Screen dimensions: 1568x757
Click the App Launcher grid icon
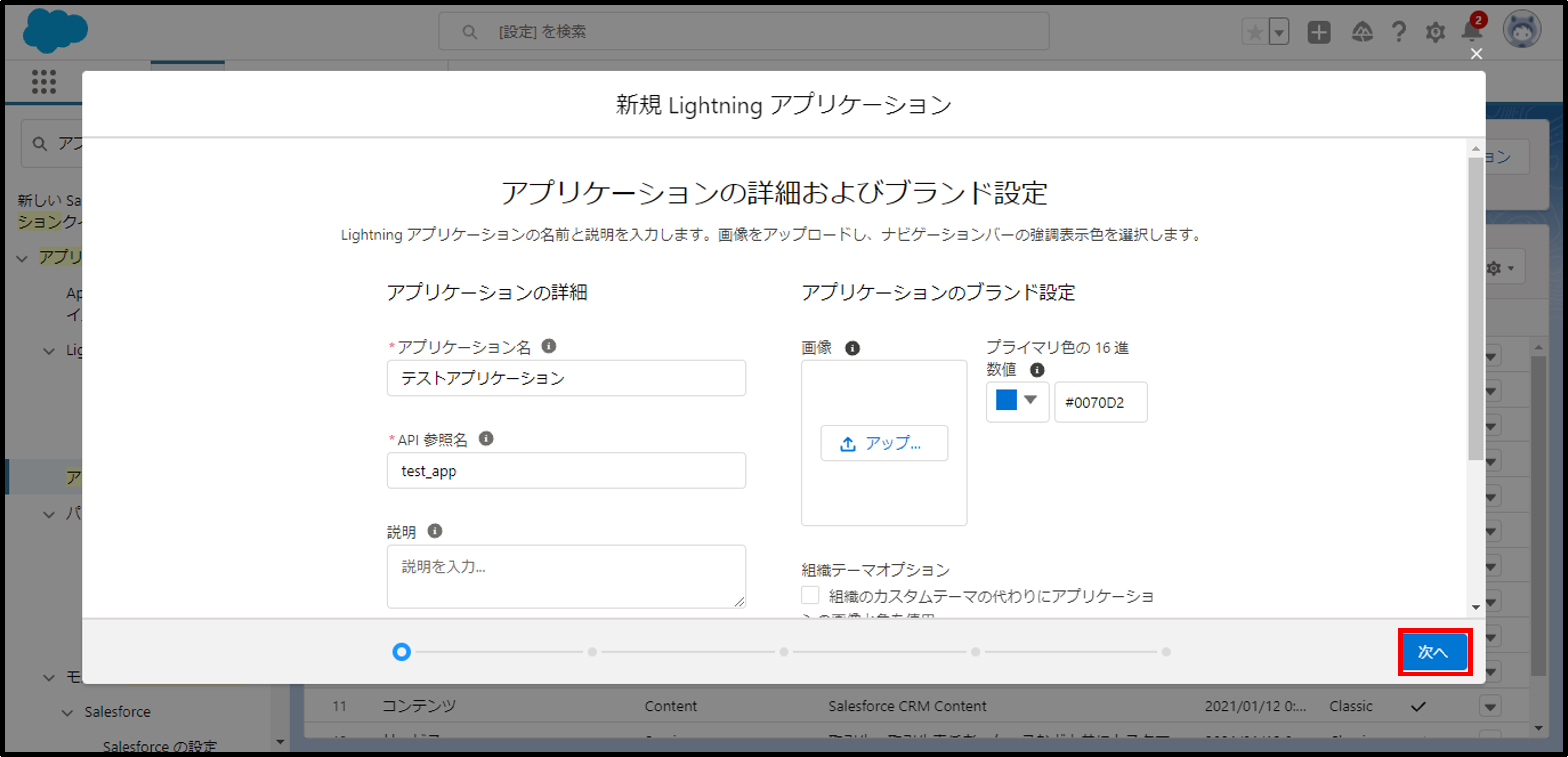(x=44, y=82)
